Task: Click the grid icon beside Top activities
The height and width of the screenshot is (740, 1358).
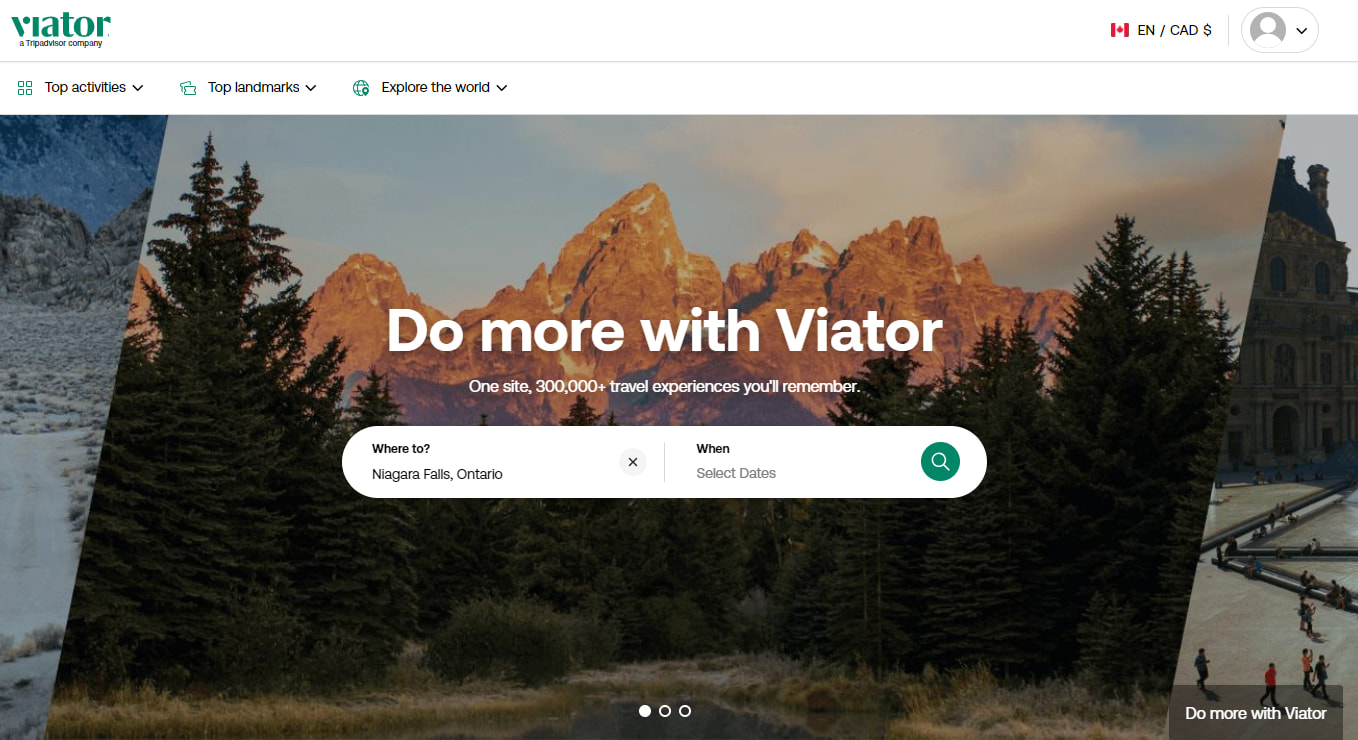Action: point(24,87)
